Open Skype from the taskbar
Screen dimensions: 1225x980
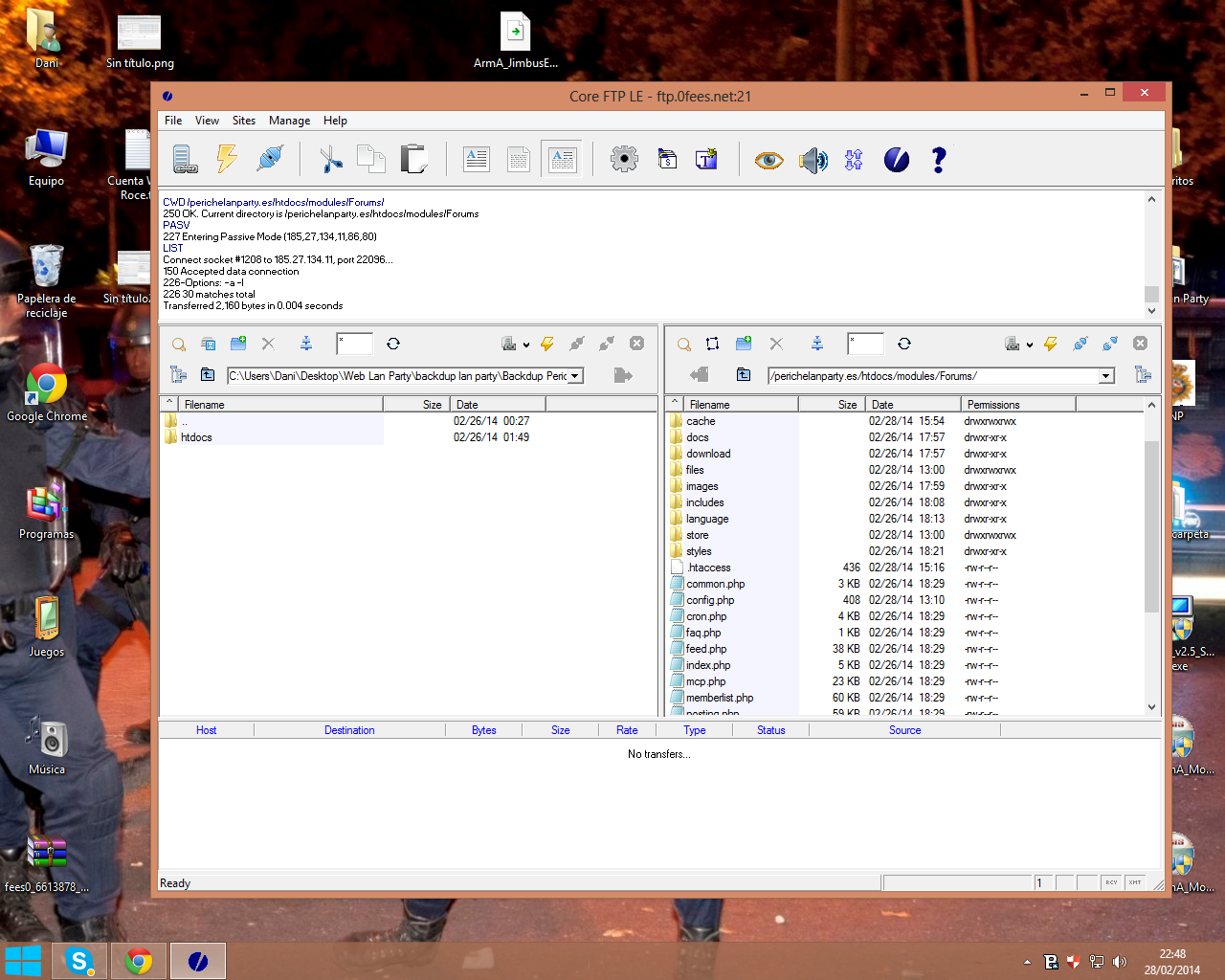[x=79, y=961]
